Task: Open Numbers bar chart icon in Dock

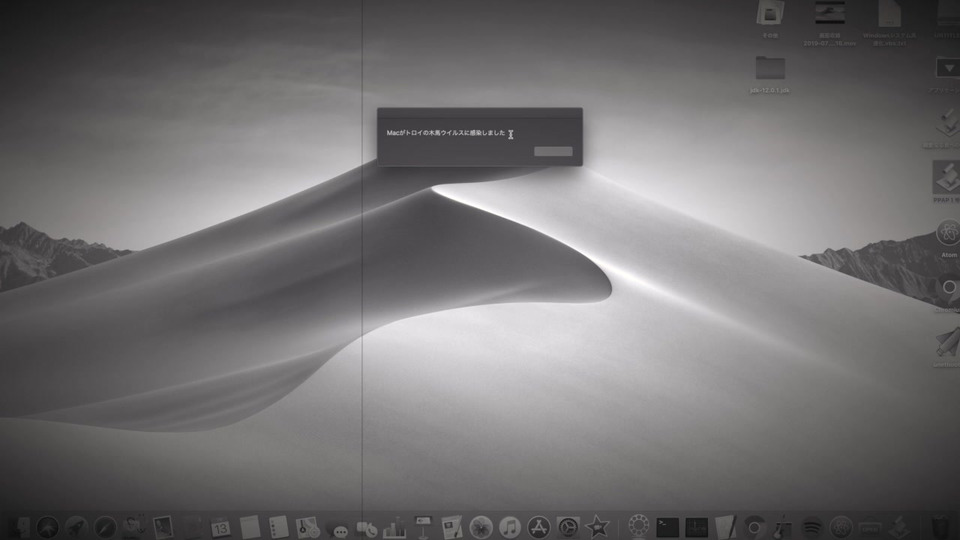Action: 394,527
